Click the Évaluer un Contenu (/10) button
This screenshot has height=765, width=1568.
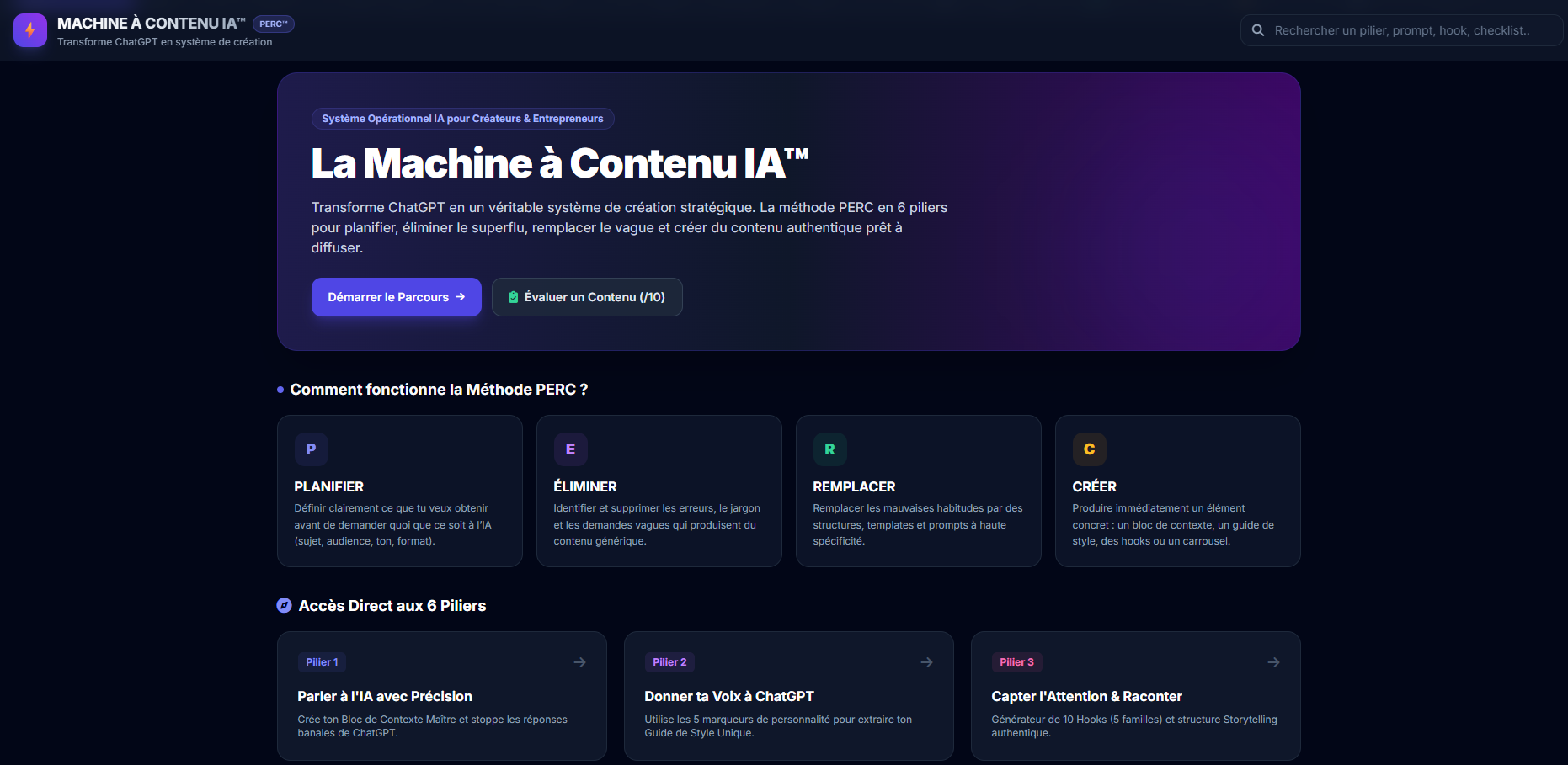[x=587, y=297]
